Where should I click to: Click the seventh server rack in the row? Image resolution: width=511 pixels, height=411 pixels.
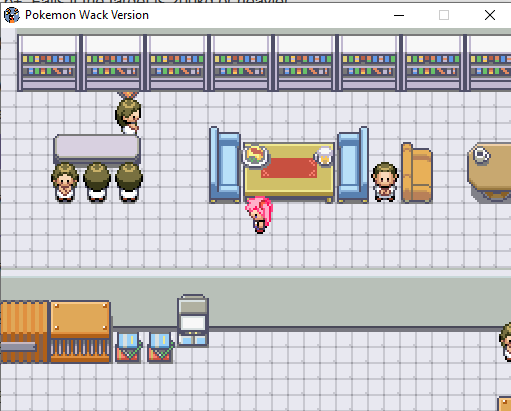coord(433,63)
